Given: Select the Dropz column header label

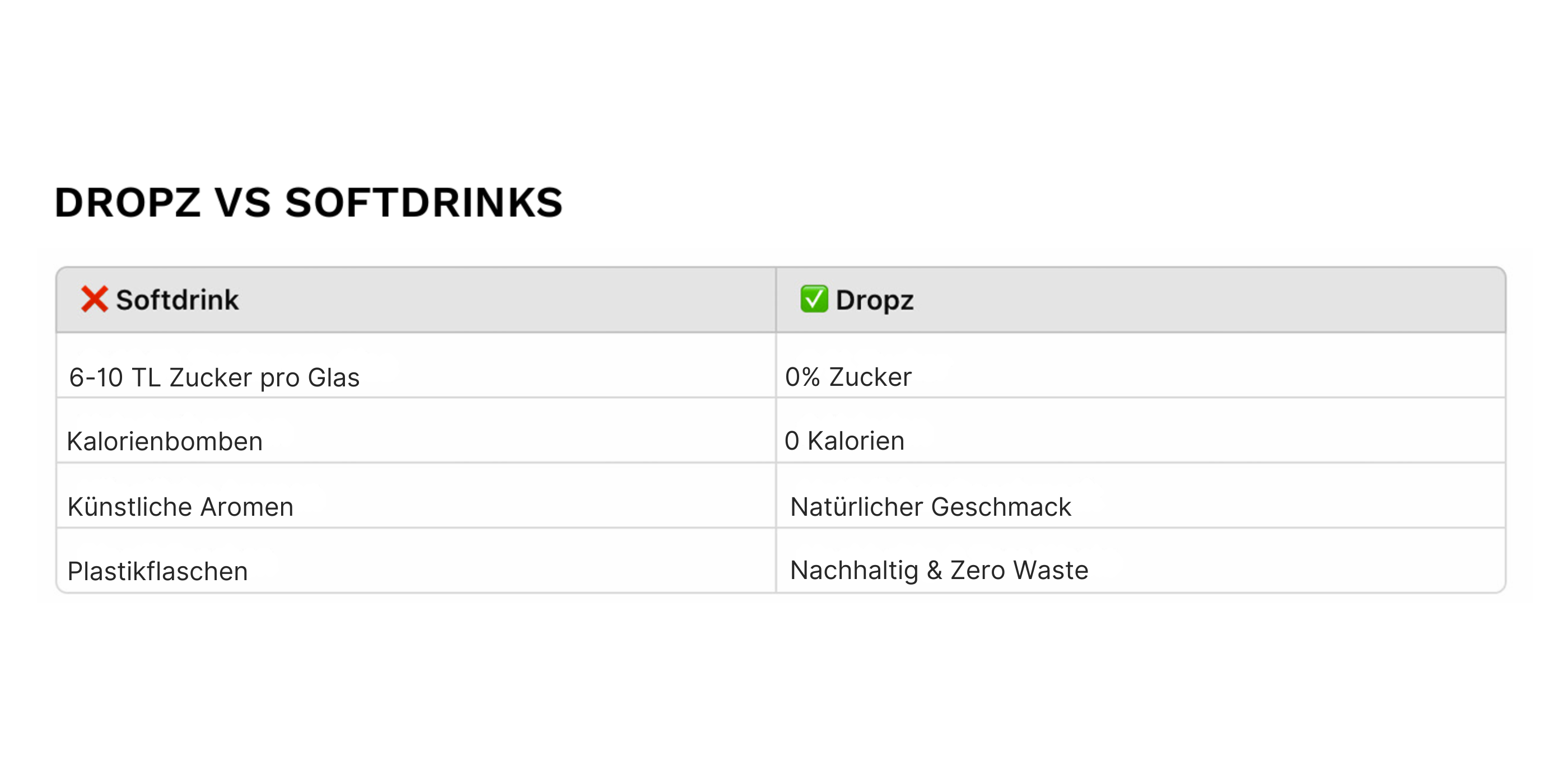Looking at the screenshot, I should [x=874, y=300].
